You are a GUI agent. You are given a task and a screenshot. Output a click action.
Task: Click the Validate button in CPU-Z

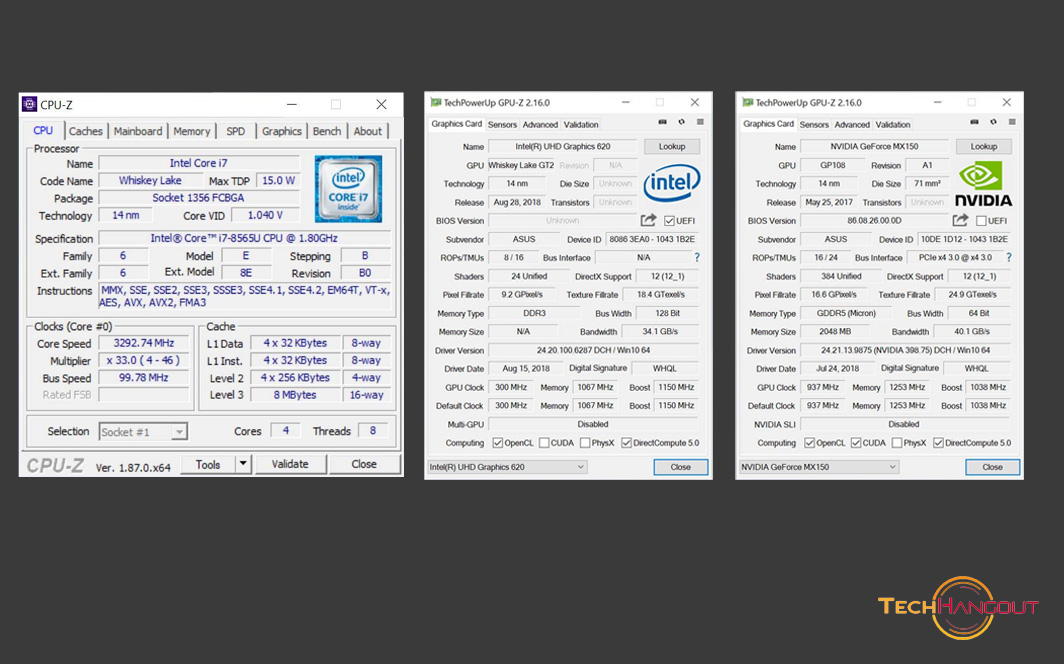pyautogui.click(x=290, y=464)
